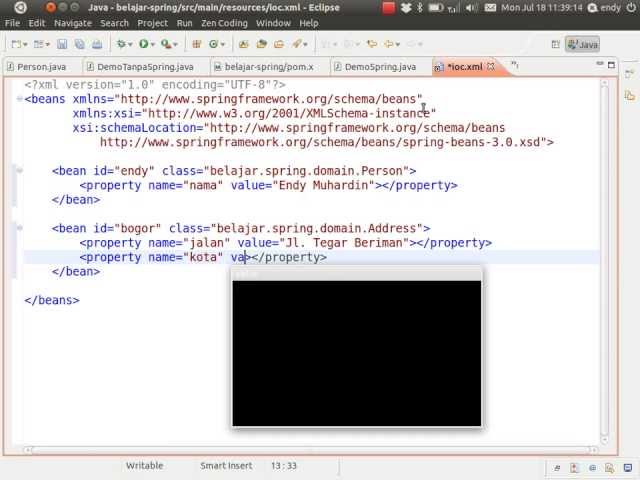Click the Outline view icon in right trim
Image resolution: width=640 pixels, height=480 pixels.
point(630,73)
